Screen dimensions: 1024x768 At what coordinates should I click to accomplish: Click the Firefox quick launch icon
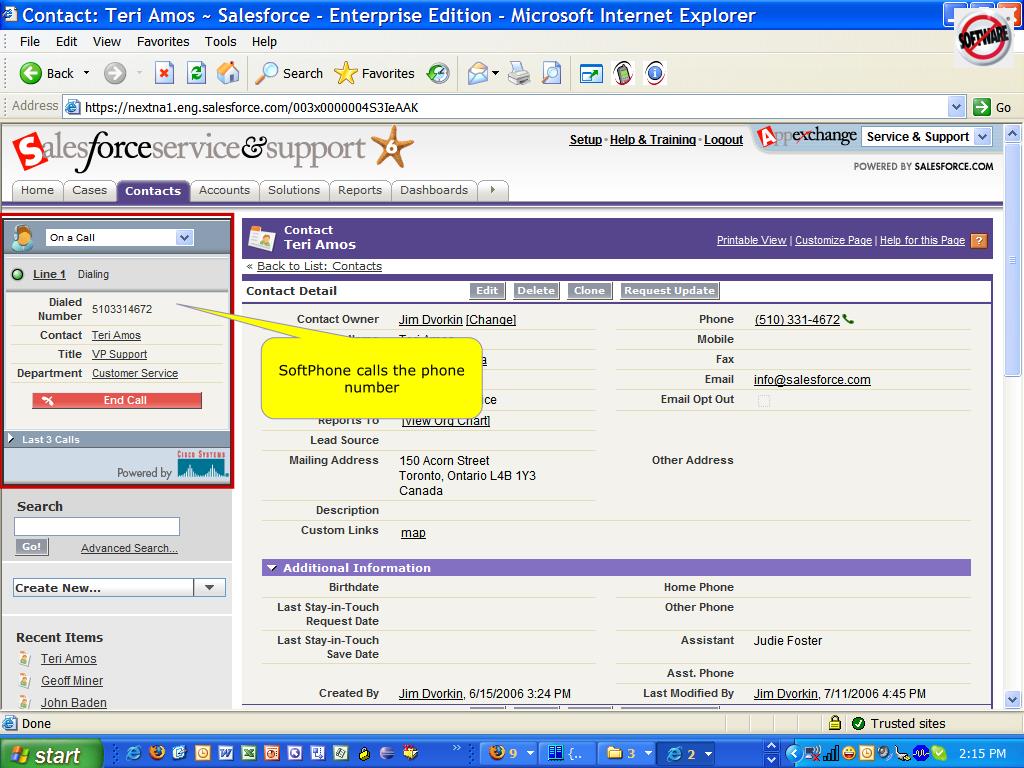click(x=157, y=753)
